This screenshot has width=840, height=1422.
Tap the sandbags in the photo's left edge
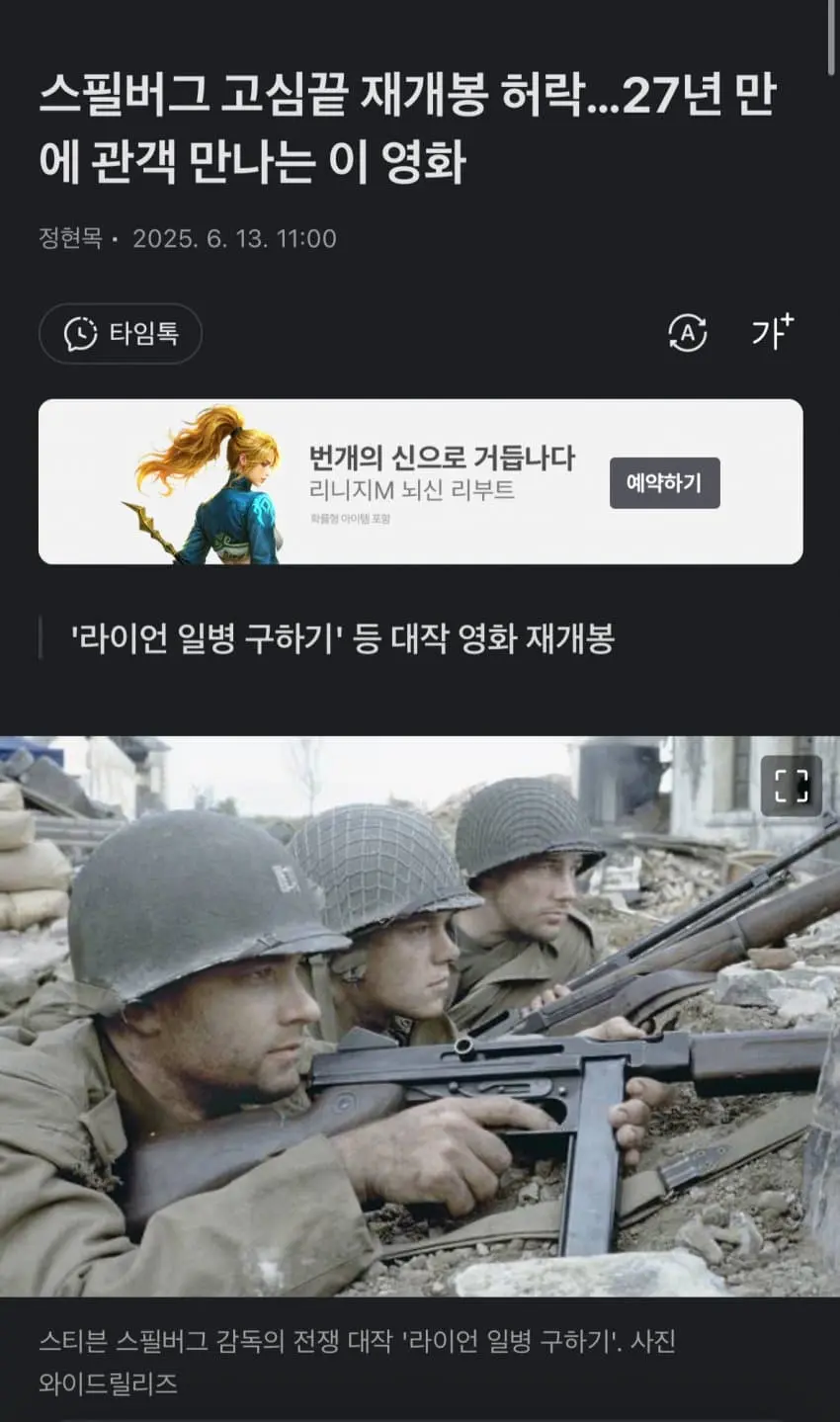coord(32,855)
